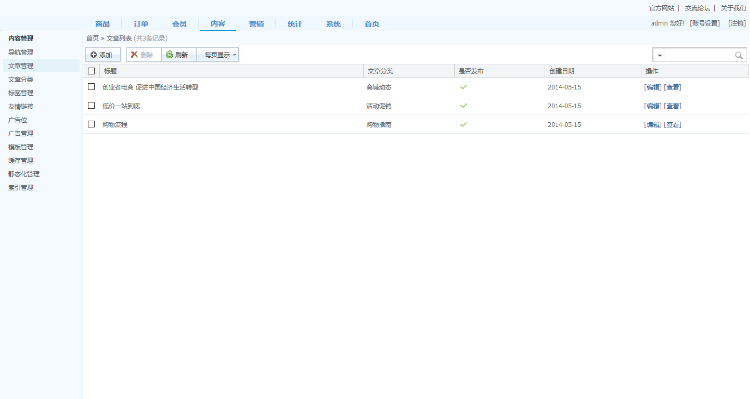The image size is (750, 399).
Task: Switch to the 会员 tab
Action: coord(179,24)
